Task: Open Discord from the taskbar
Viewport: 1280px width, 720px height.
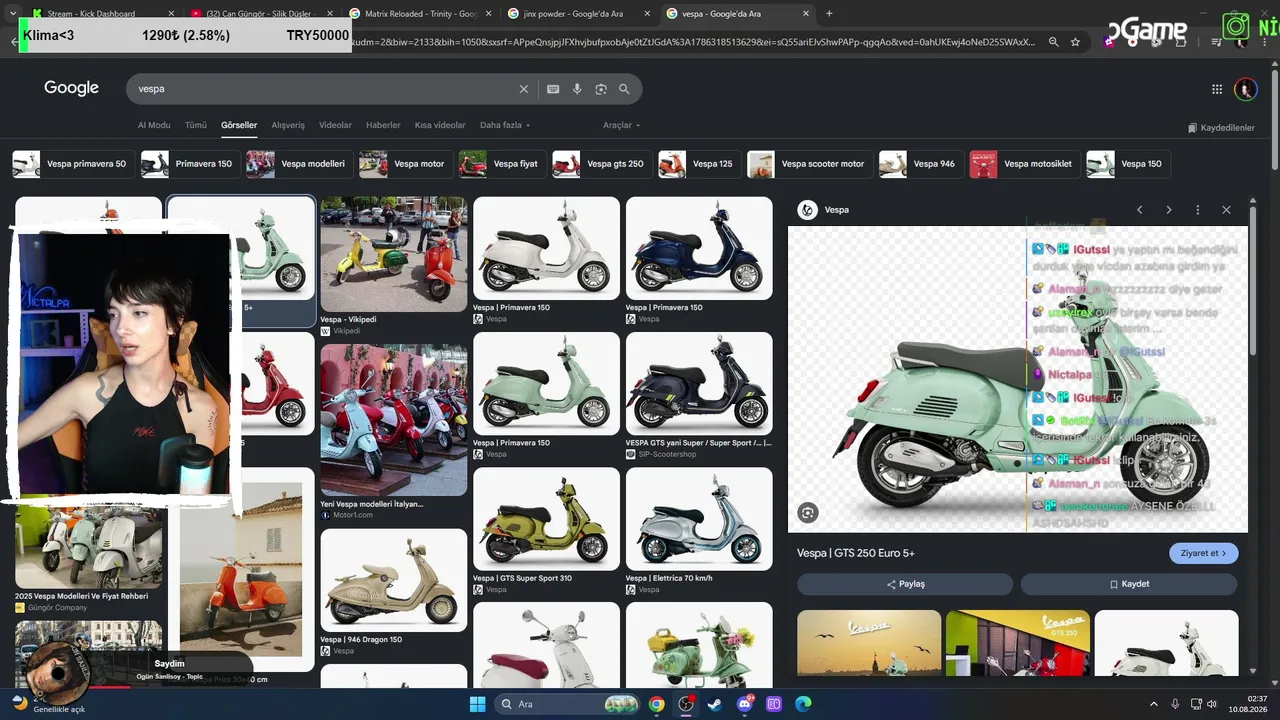Action: coord(745,704)
